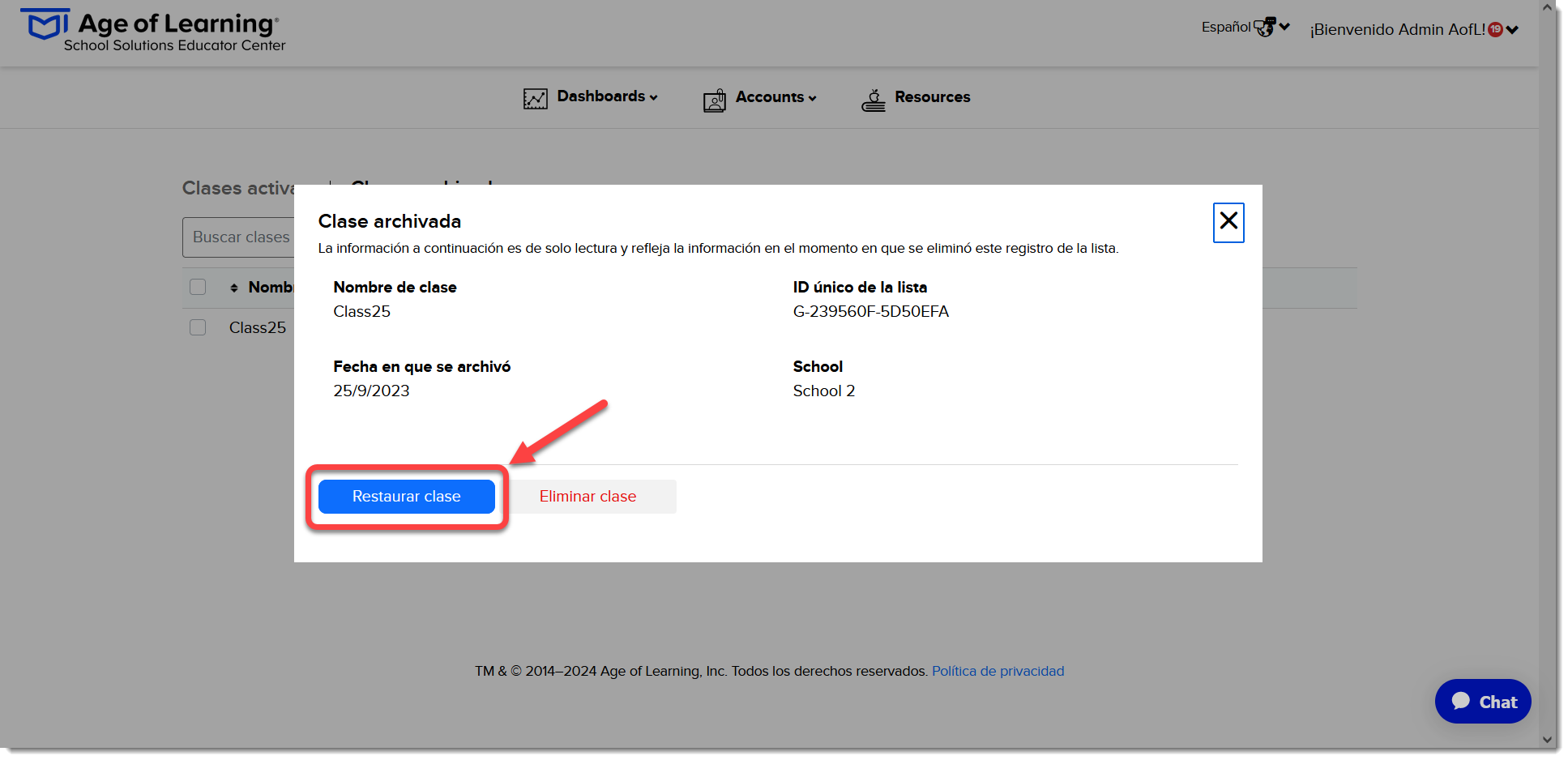1568x760 pixels.
Task: Open the Resources menu item
Action: [932, 97]
